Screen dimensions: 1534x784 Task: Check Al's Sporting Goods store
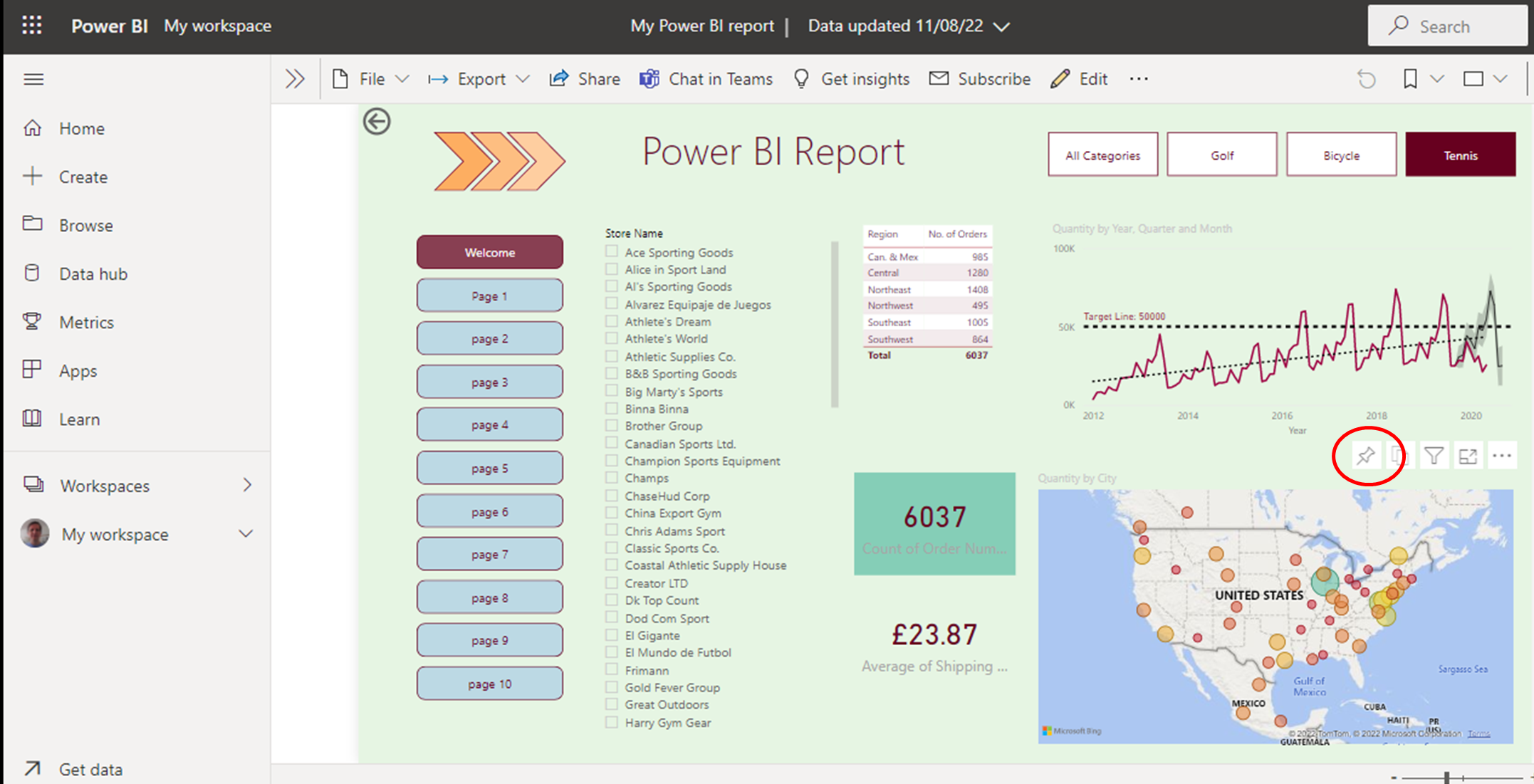tap(612, 286)
